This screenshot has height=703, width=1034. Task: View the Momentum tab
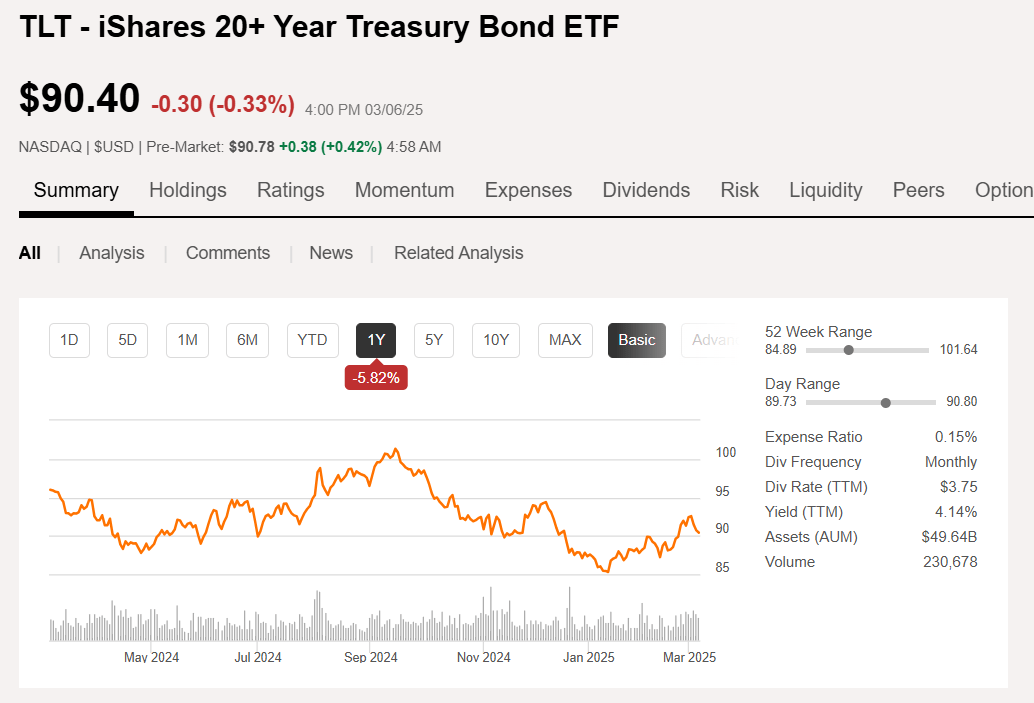pyautogui.click(x=404, y=189)
